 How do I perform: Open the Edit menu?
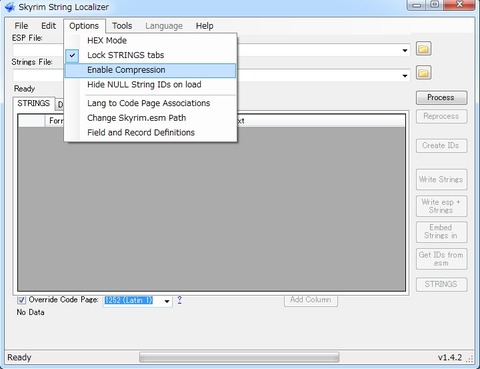(48, 26)
